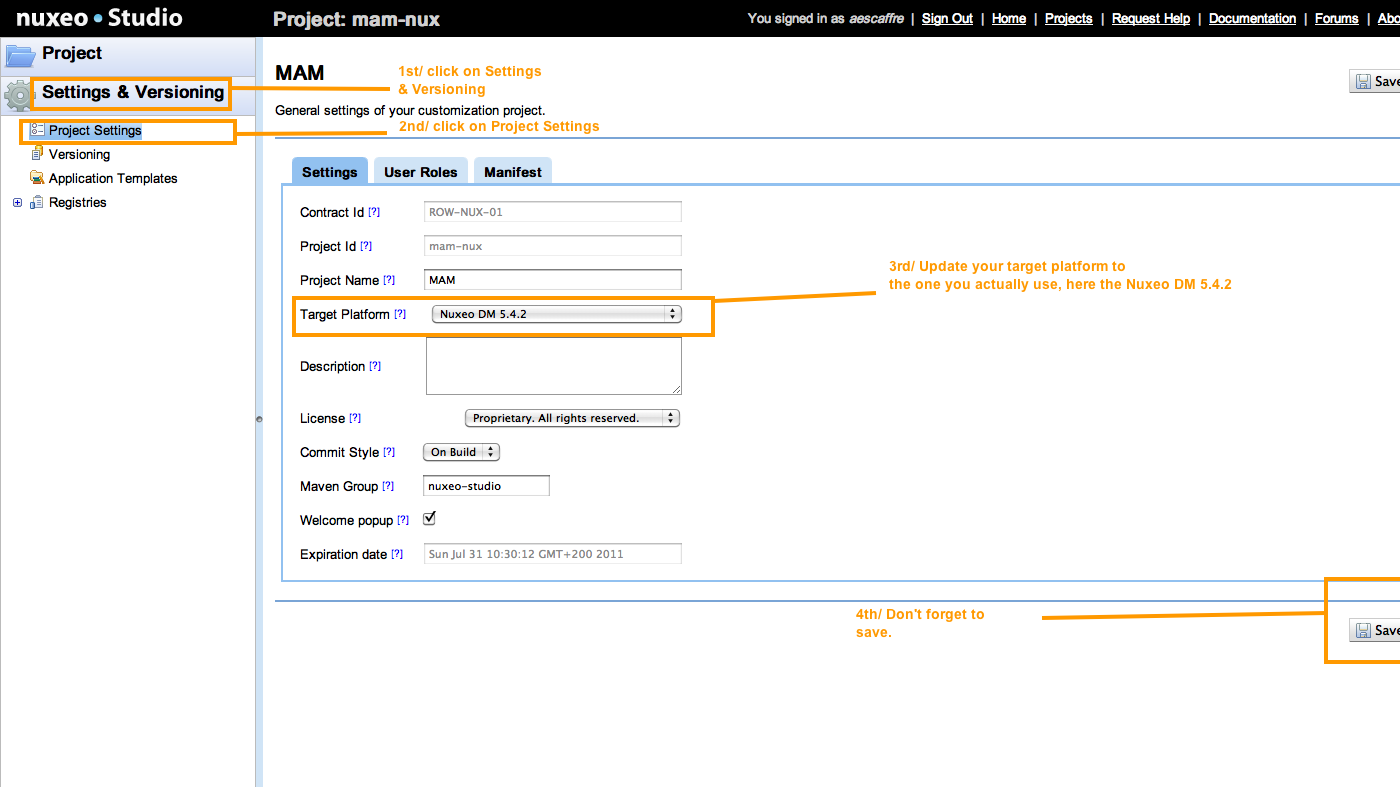Click the Project Name input field
Image resolution: width=1400 pixels, height=787 pixels.
[553, 280]
